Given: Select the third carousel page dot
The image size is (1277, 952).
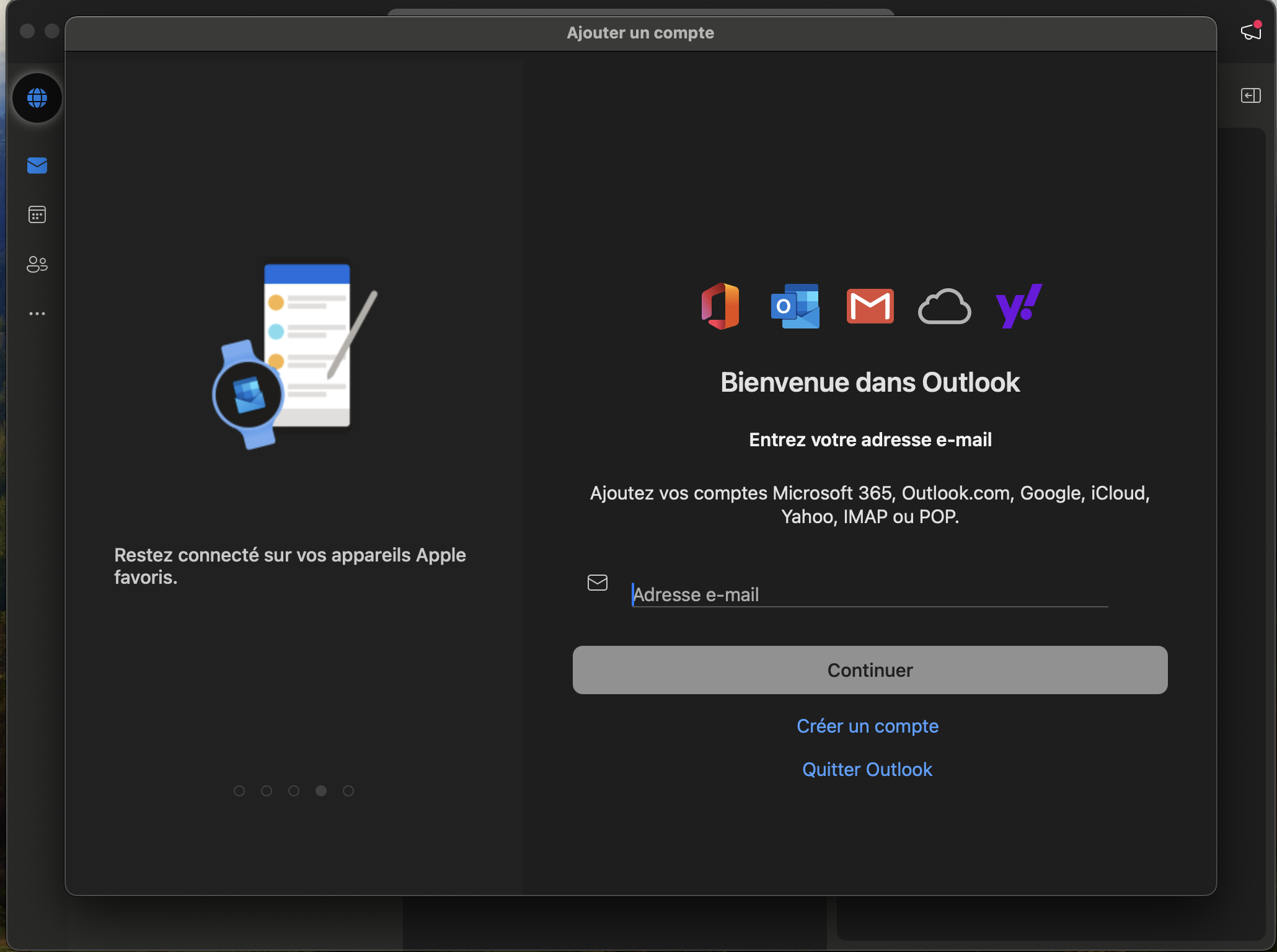Looking at the screenshot, I should [294, 791].
